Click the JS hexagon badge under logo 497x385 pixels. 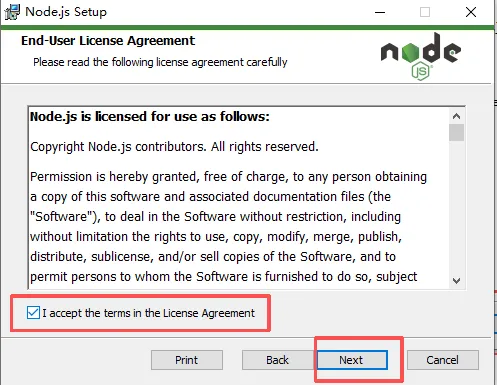pyautogui.click(x=421, y=71)
